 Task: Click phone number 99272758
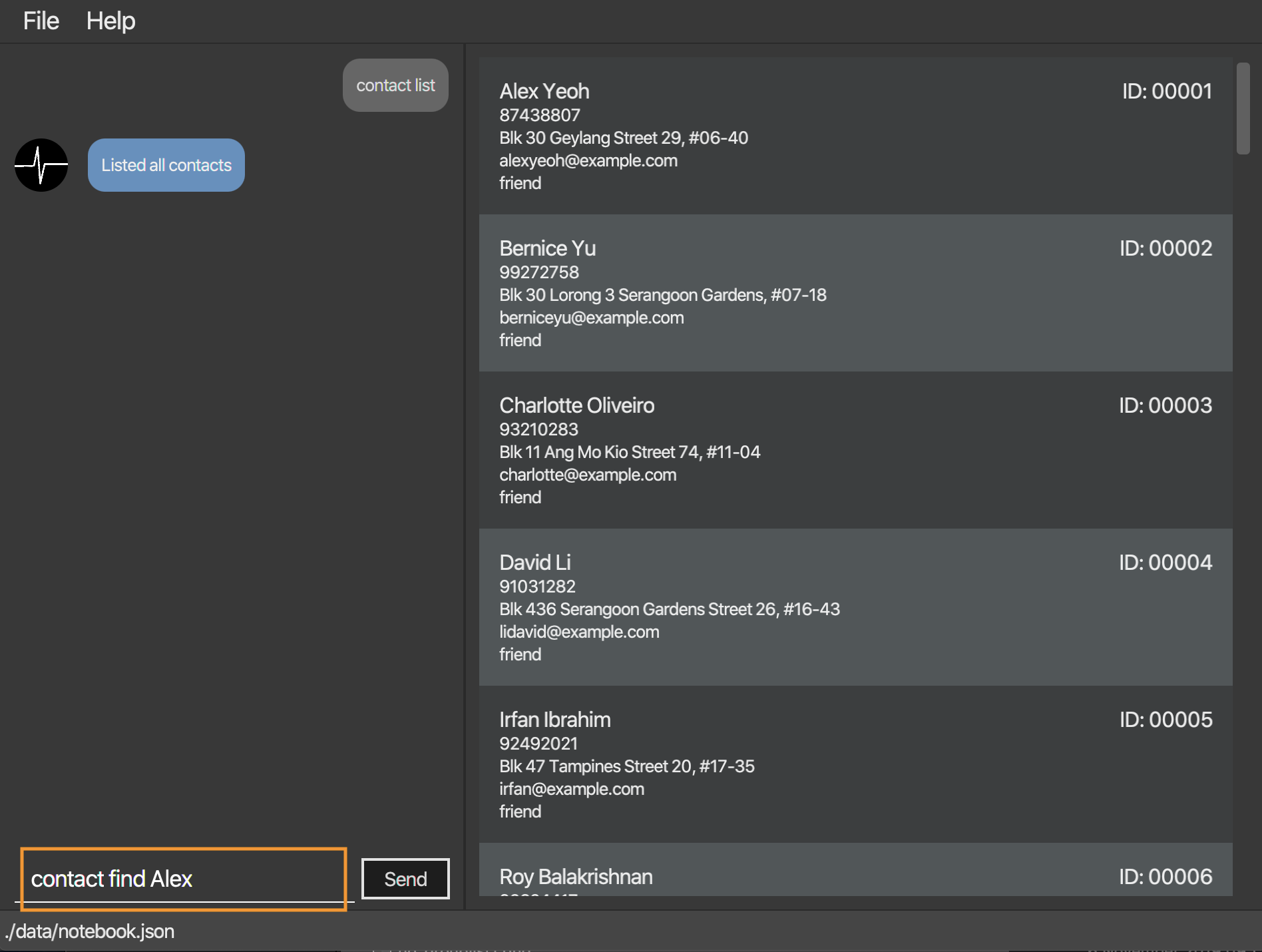539,272
